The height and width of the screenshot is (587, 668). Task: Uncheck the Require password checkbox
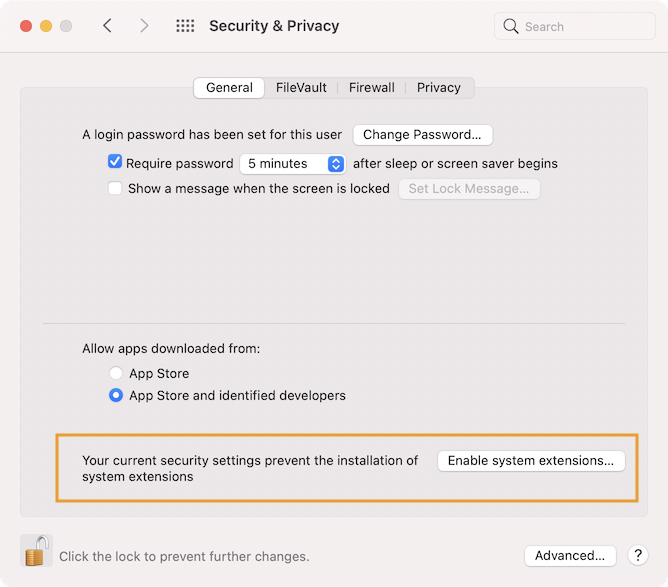[115, 162]
